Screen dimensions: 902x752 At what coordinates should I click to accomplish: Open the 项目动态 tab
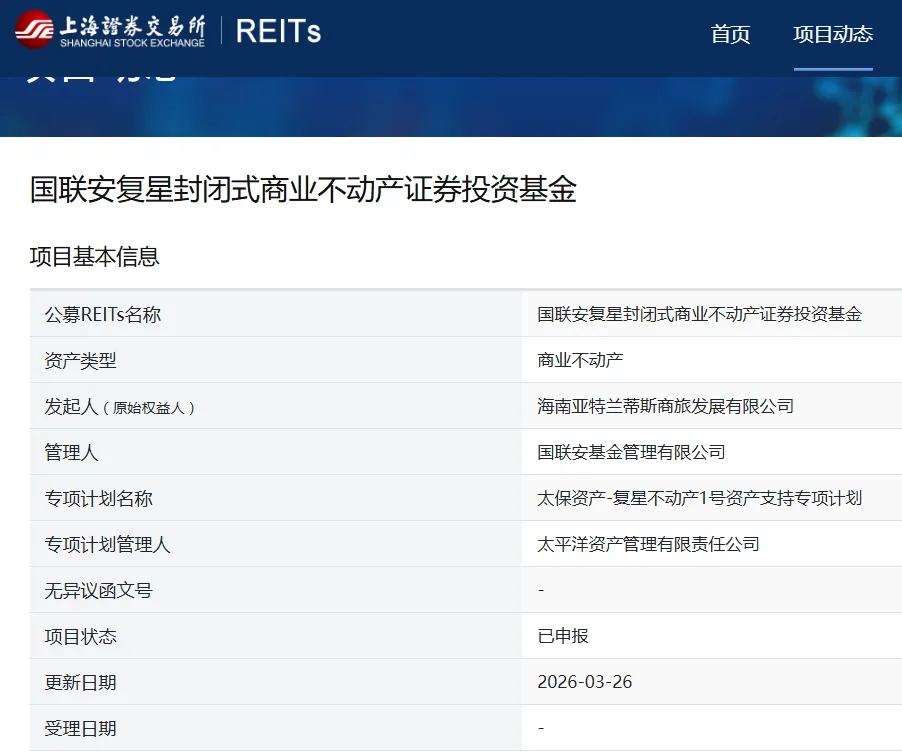[x=833, y=34]
